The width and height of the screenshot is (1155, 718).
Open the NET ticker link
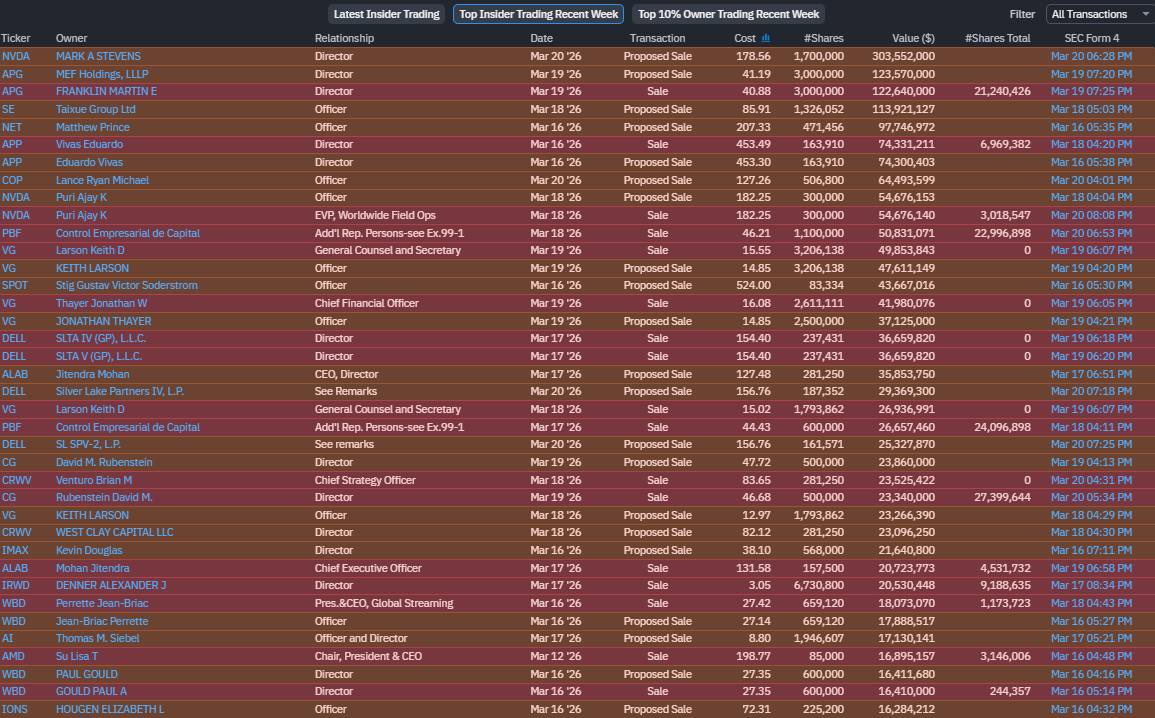[x=12, y=127]
